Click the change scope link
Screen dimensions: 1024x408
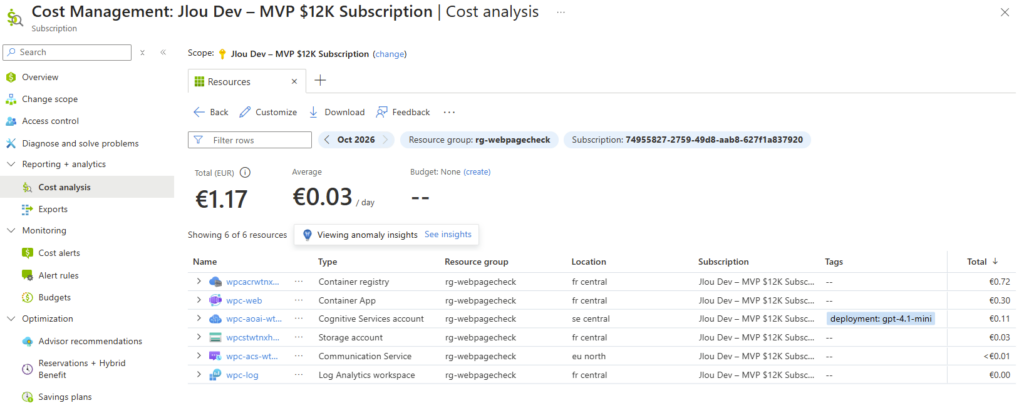click(x=389, y=54)
